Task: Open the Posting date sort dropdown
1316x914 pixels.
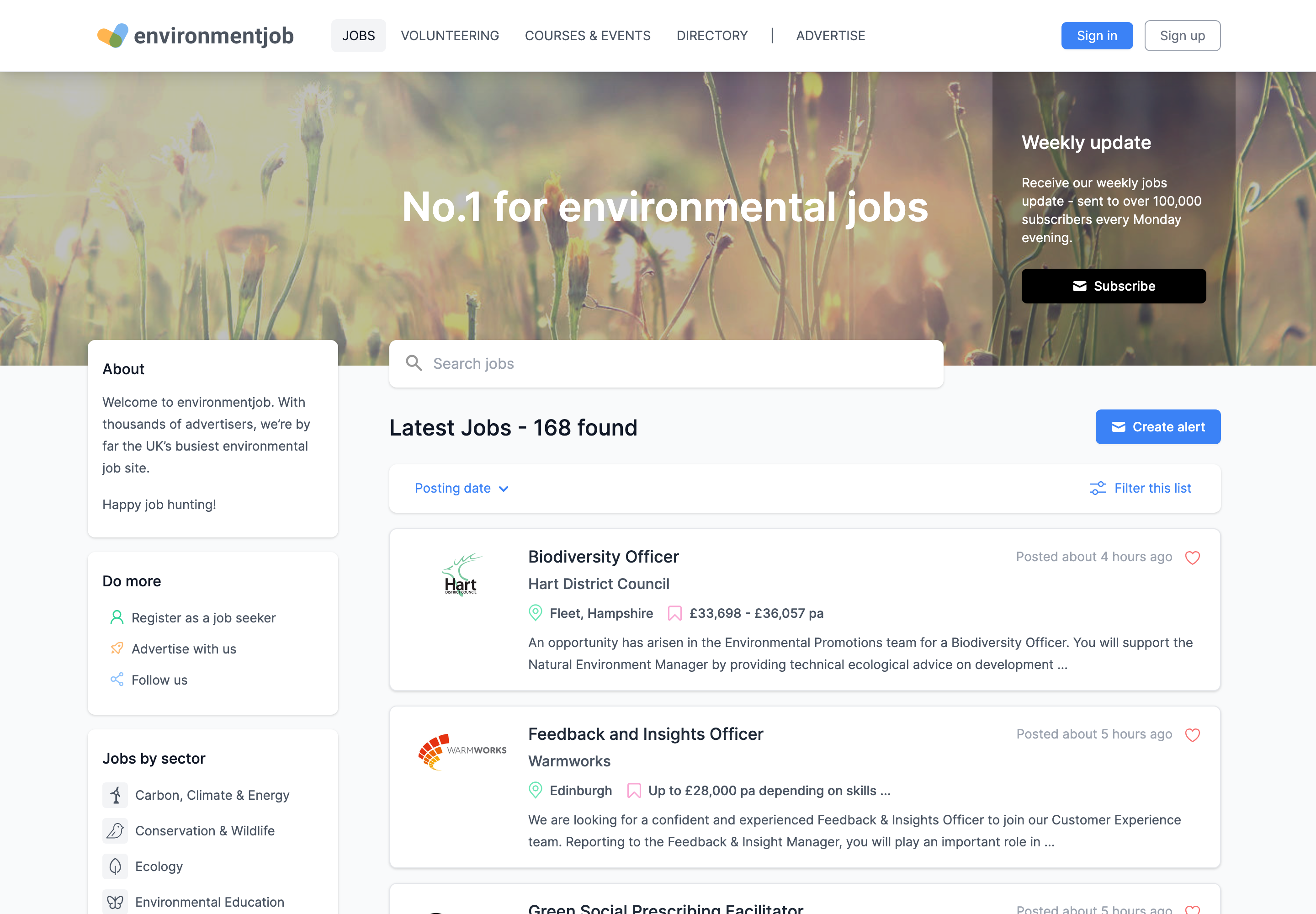Action: point(462,488)
